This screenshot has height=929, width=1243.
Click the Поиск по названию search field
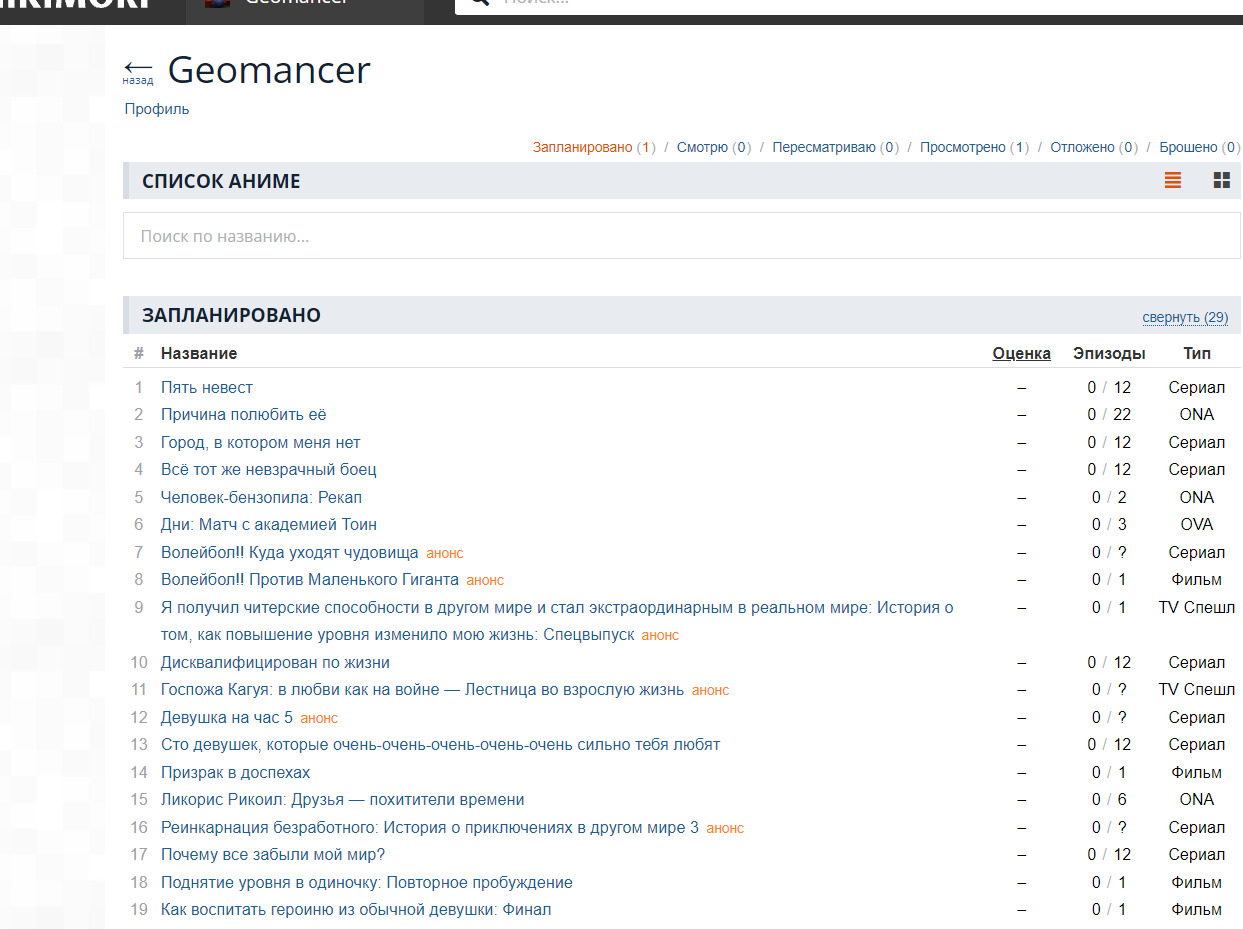coord(680,236)
